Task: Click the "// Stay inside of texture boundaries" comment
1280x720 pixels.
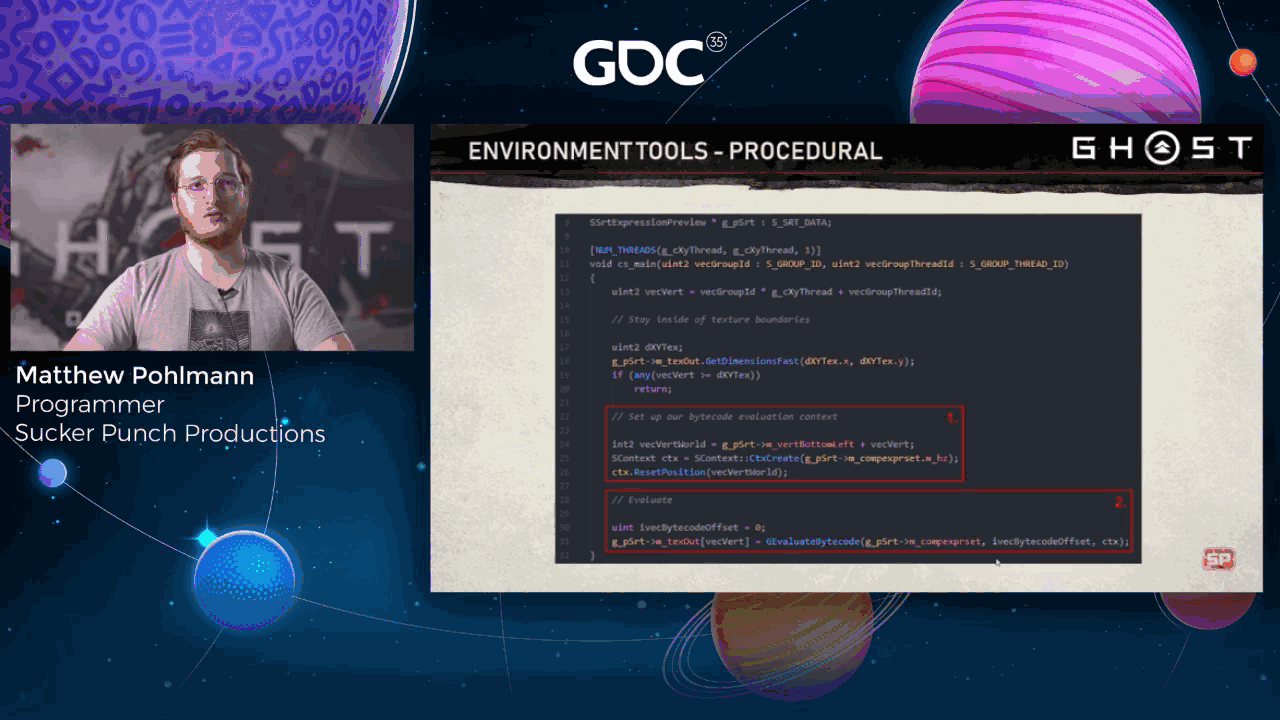Action: pos(711,320)
